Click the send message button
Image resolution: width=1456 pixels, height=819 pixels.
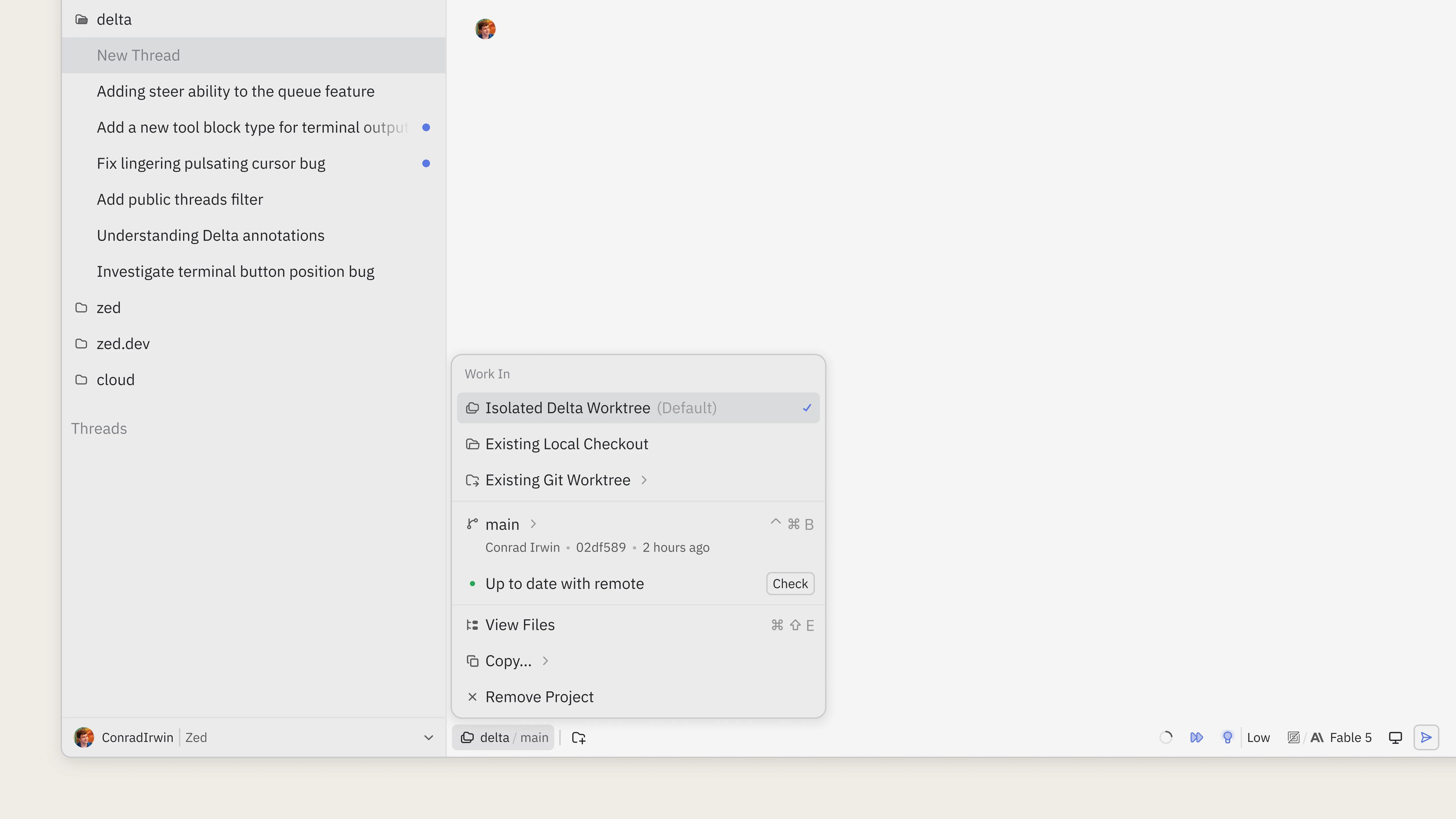click(x=1425, y=738)
